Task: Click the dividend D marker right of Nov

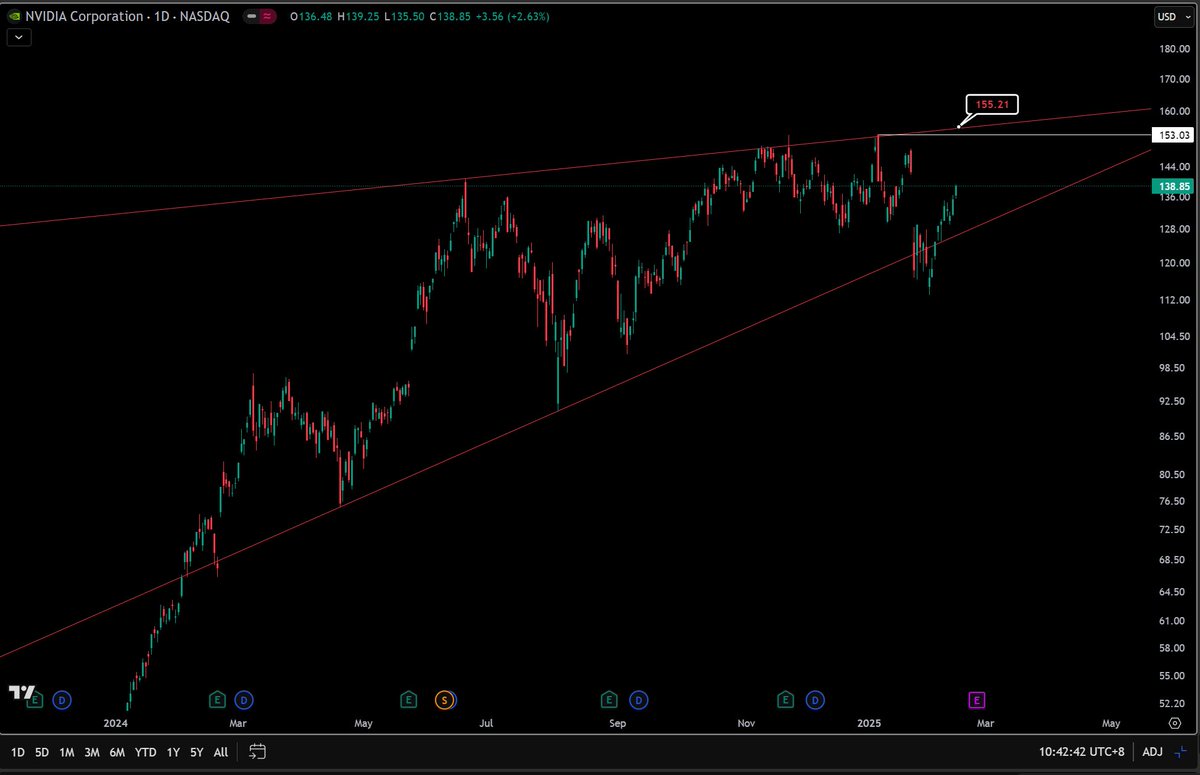Action: (x=816, y=699)
